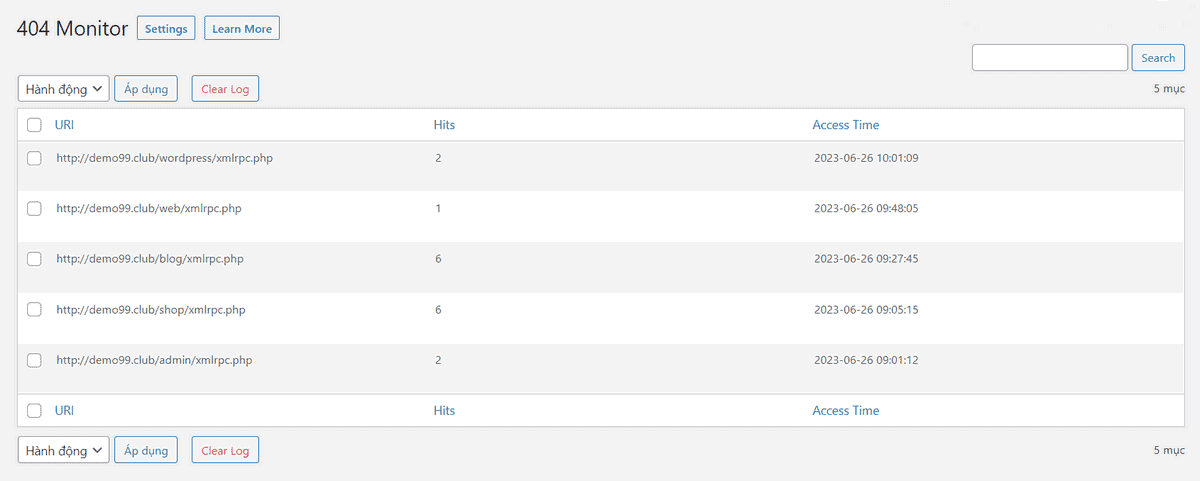Sort by URI column header

click(64, 125)
